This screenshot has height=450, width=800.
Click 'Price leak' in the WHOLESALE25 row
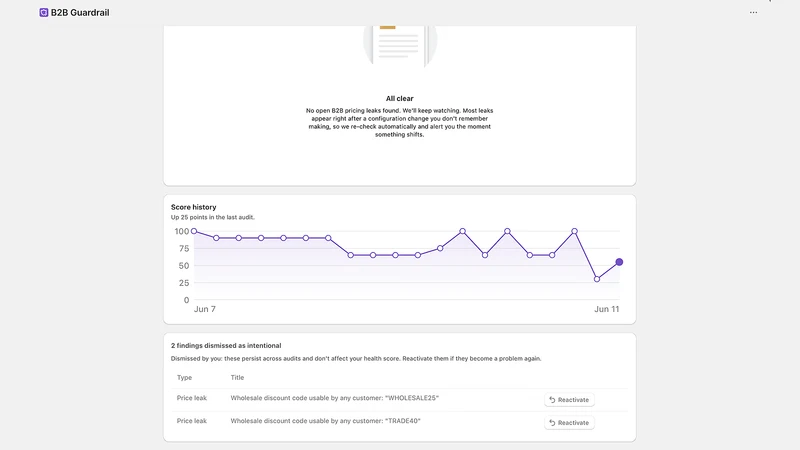[192, 398]
